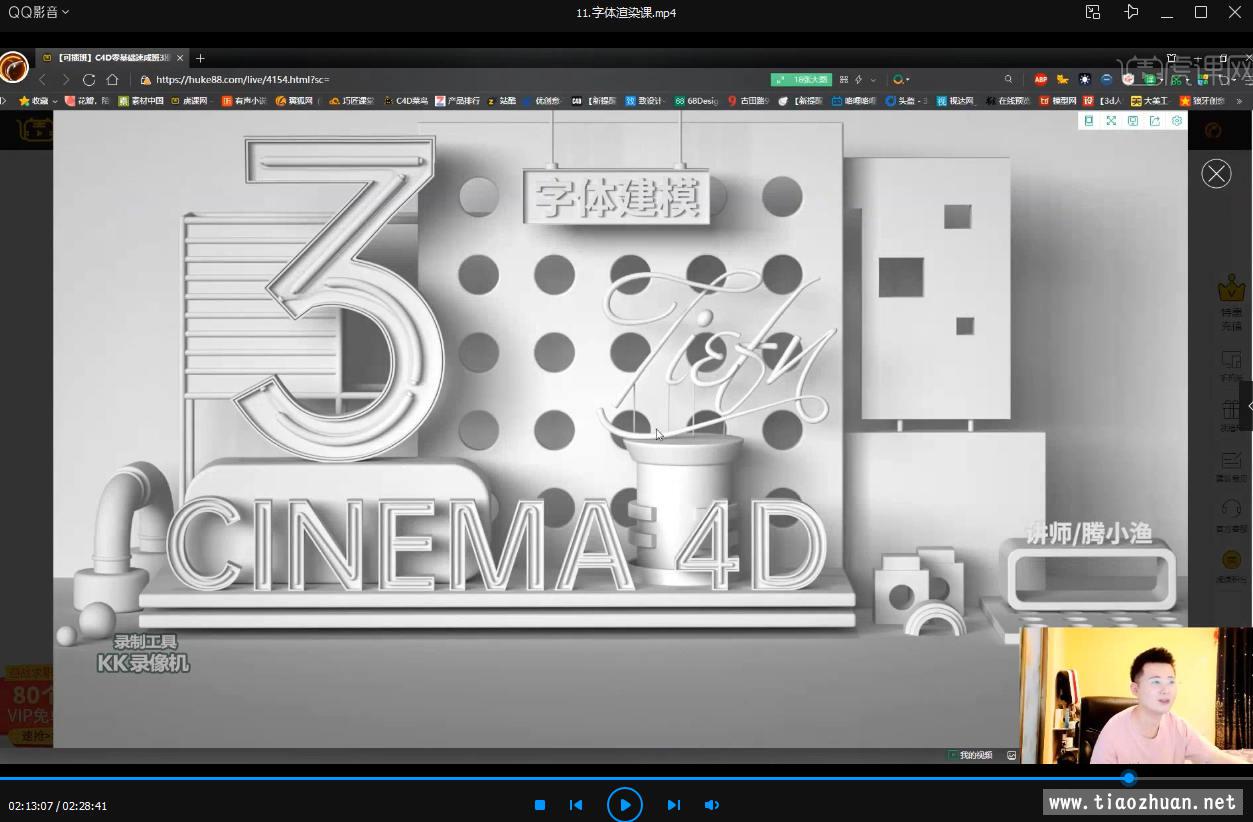Open the 68Design bookmark
The height and width of the screenshot is (822, 1253).
coord(697,101)
